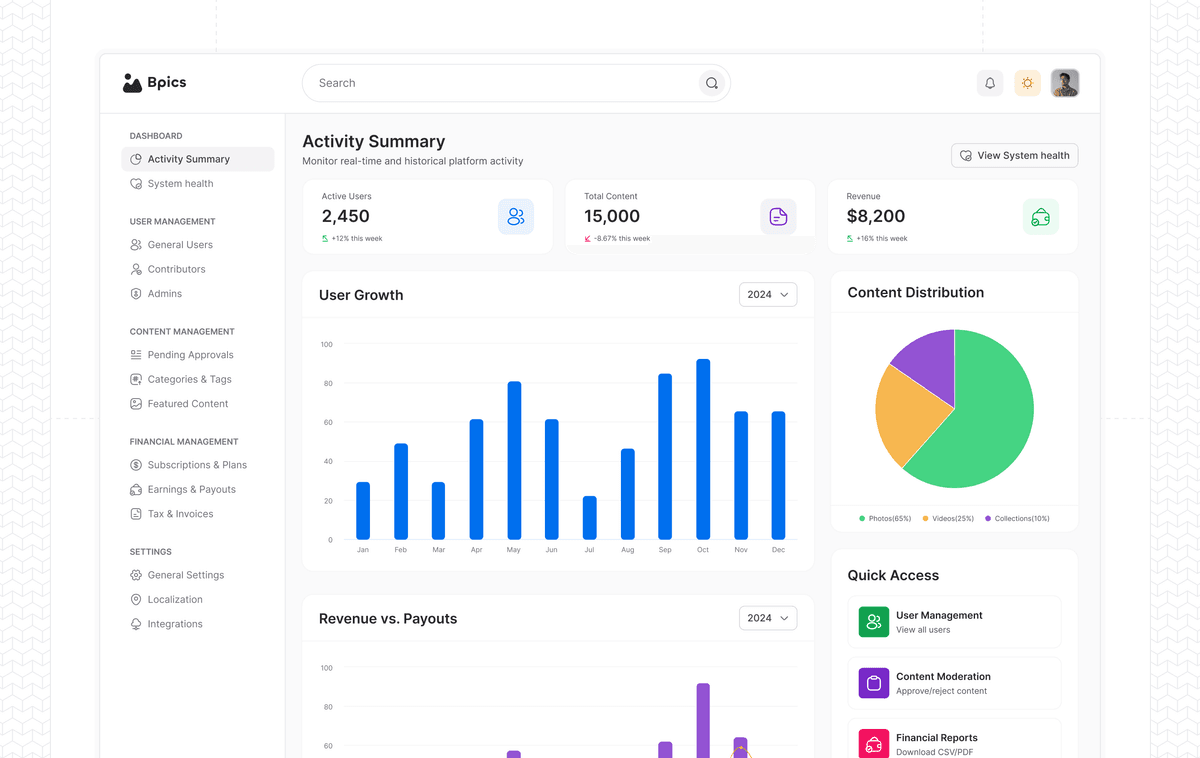Go to General Users page
1200x758 pixels.
(x=198, y=245)
